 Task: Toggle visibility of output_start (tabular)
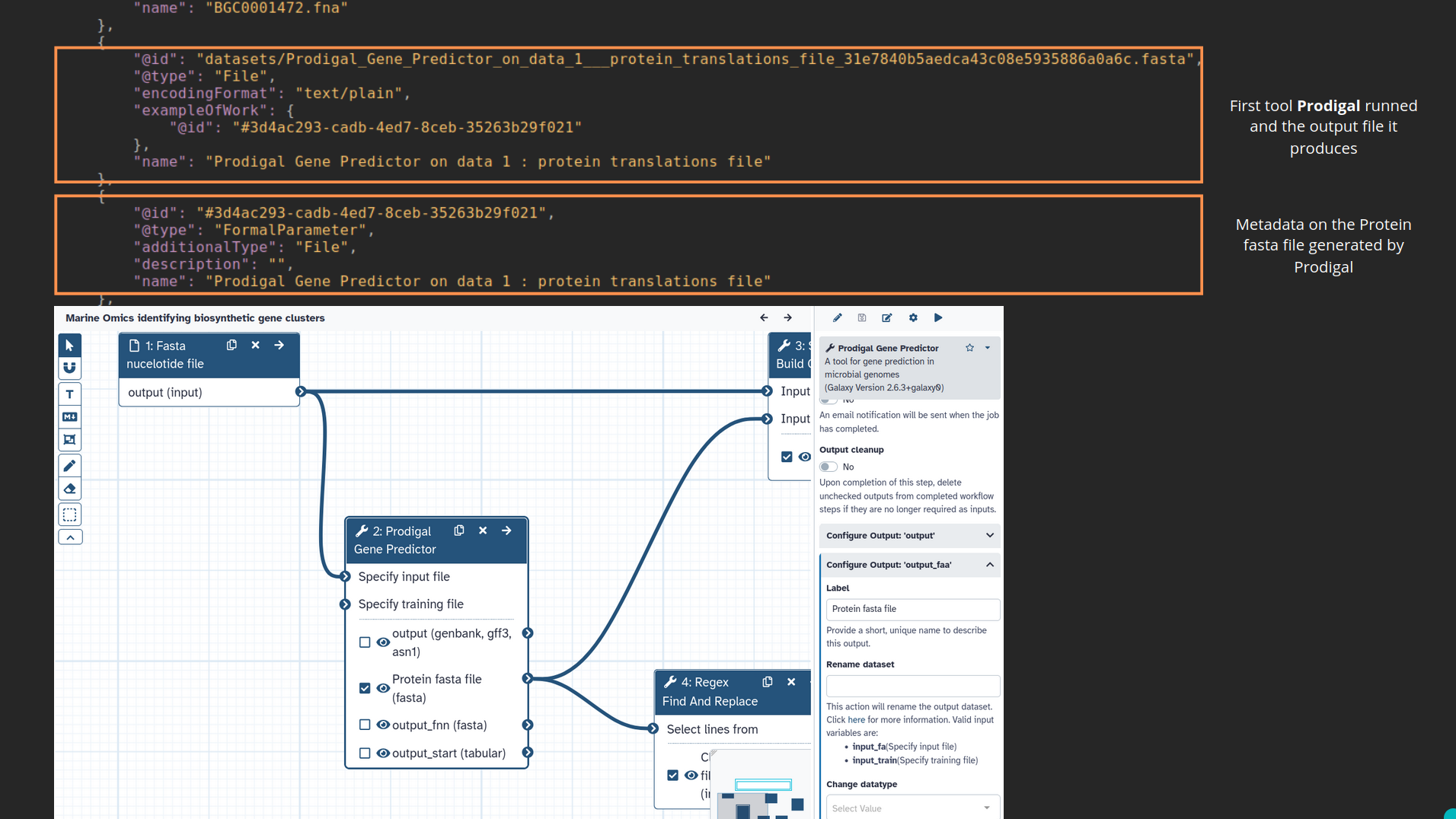click(x=383, y=753)
